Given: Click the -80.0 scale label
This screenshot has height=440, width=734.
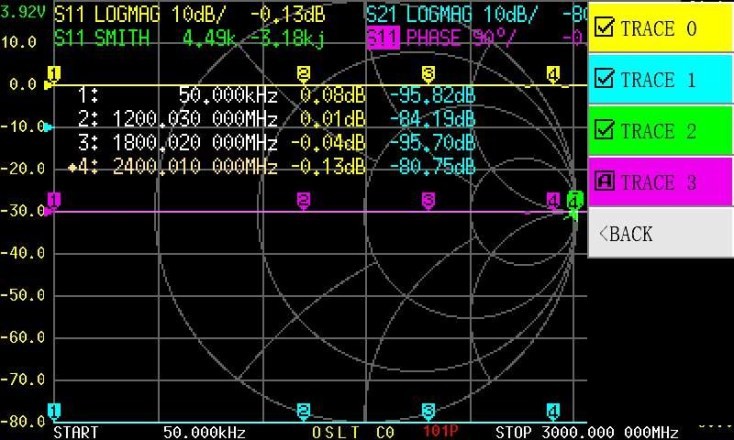Looking at the screenshot, I should (22, 421).
